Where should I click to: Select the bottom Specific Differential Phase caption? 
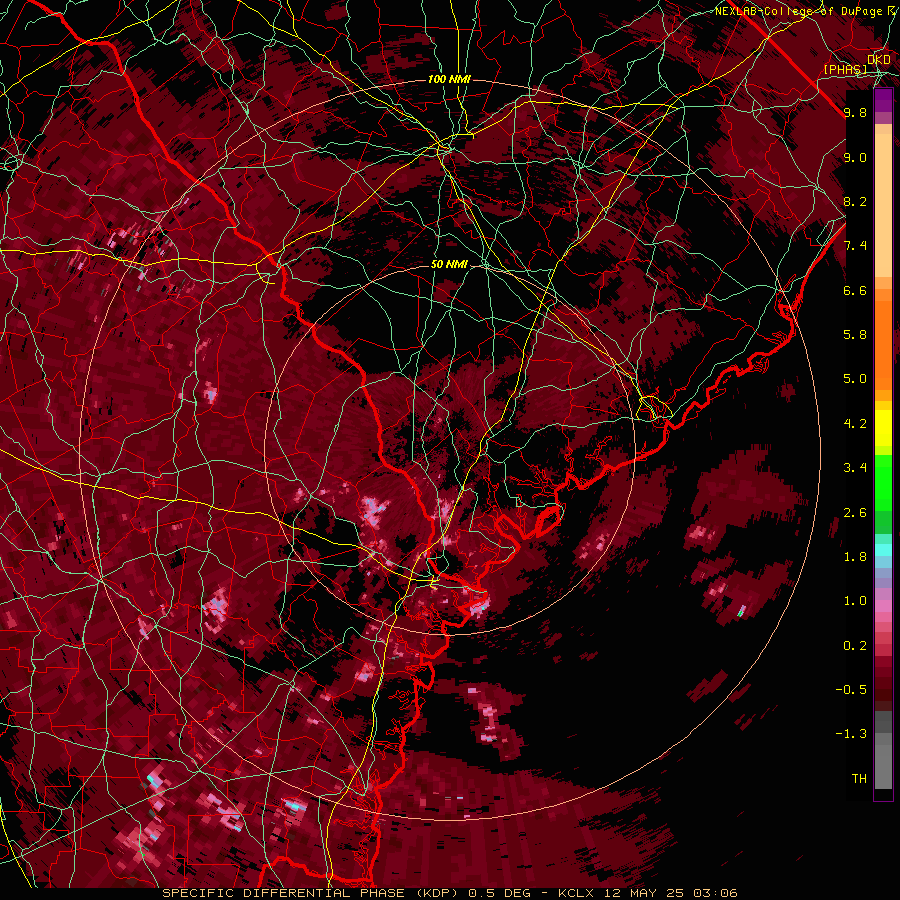point(449,893)
